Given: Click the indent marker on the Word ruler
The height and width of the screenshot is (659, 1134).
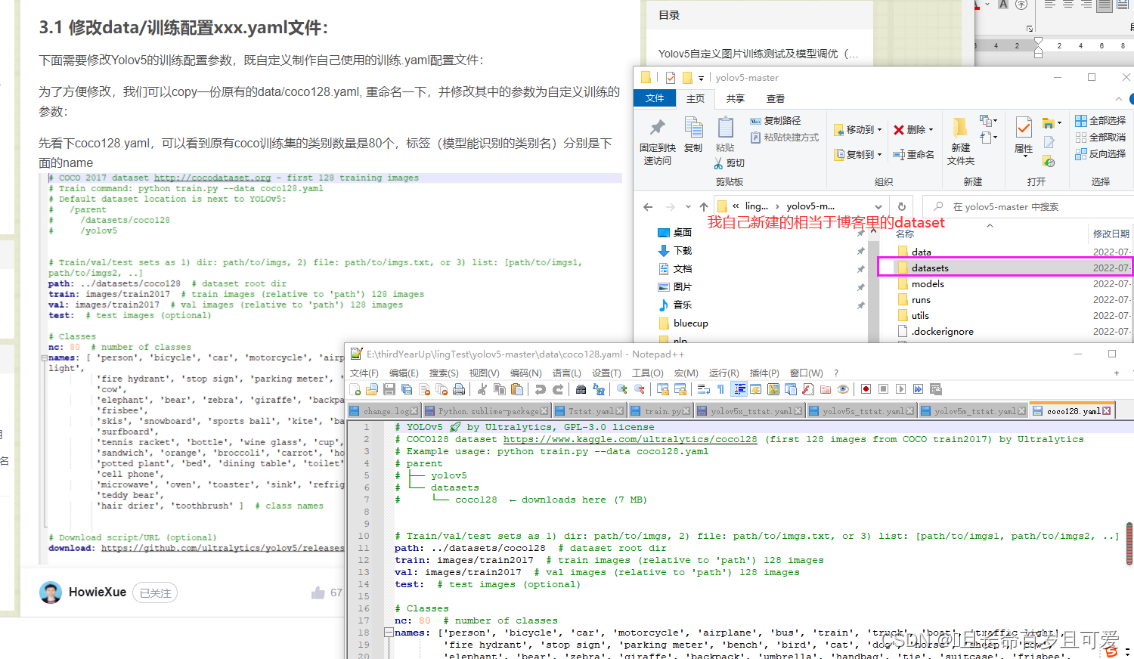Looking at the screenshot, I should click(1039, 48).
